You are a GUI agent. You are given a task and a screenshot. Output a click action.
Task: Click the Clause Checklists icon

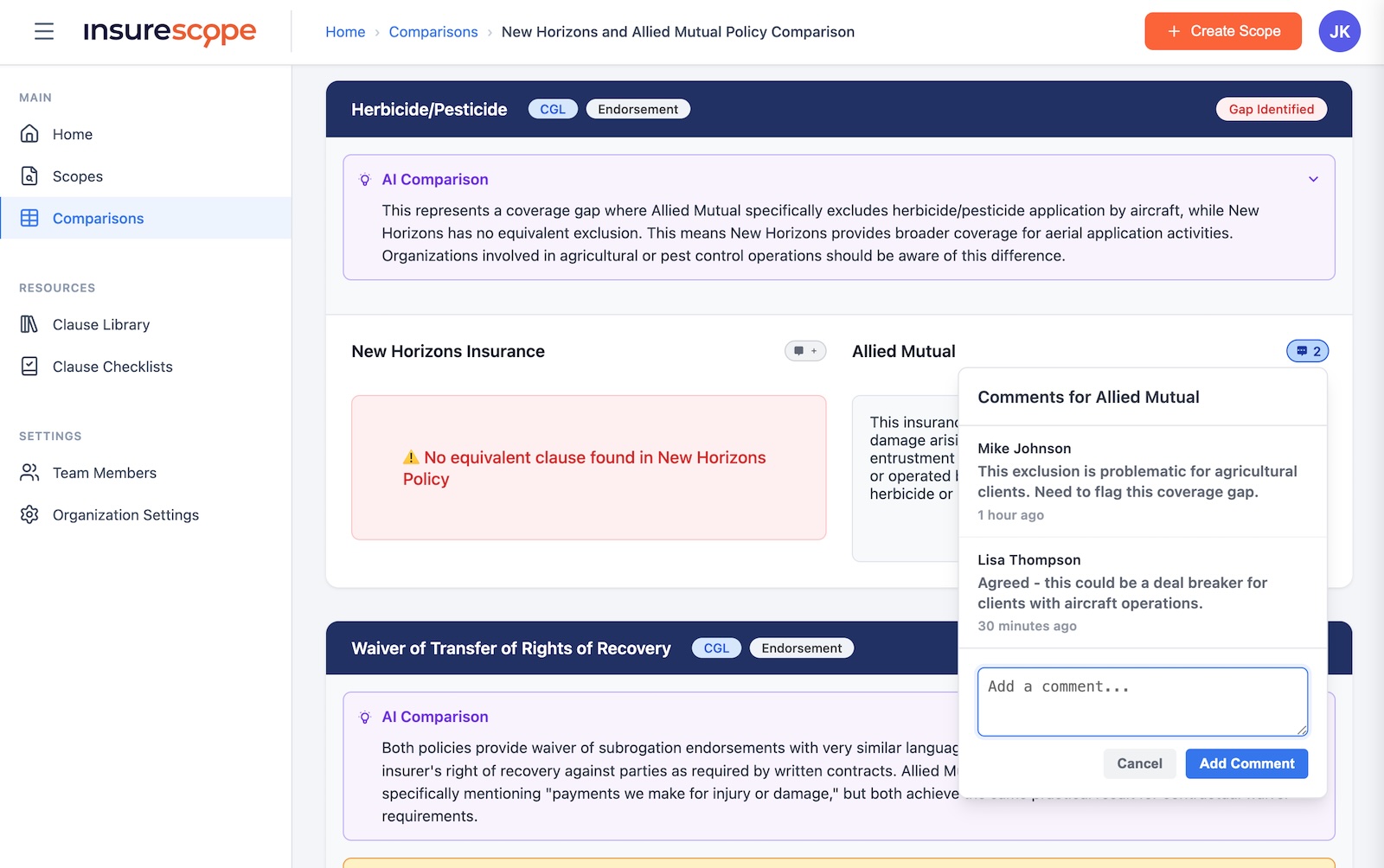(x=29, y=367)
